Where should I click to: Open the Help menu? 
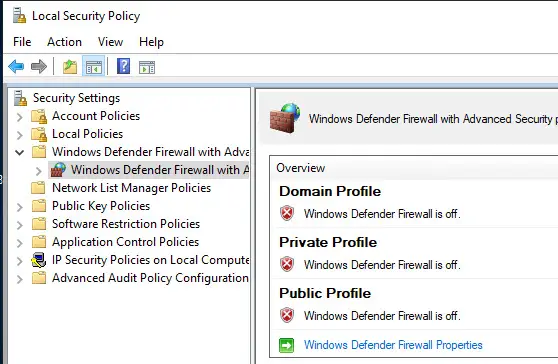[151, 42]
